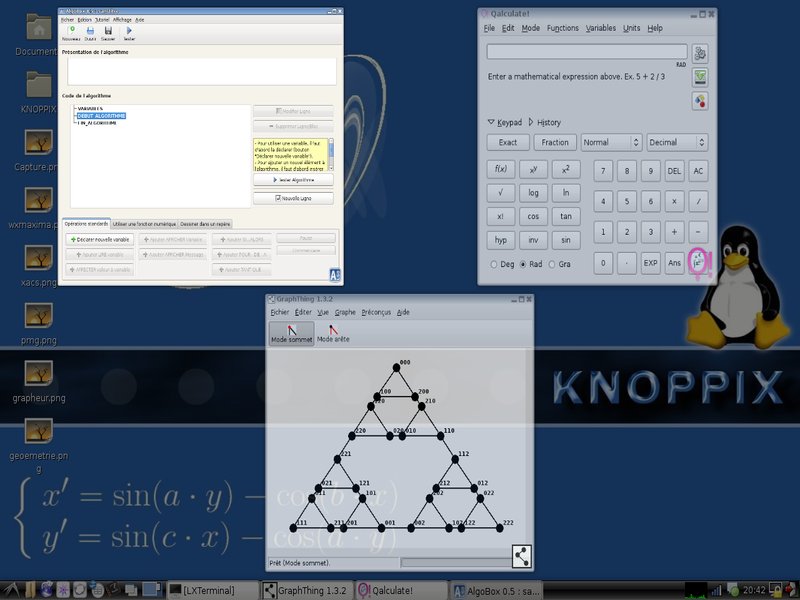This screenshot has width=800, height=600.
Task: Toggle the Nouvelle Ligne checkbox button
Action: point(293,198)
